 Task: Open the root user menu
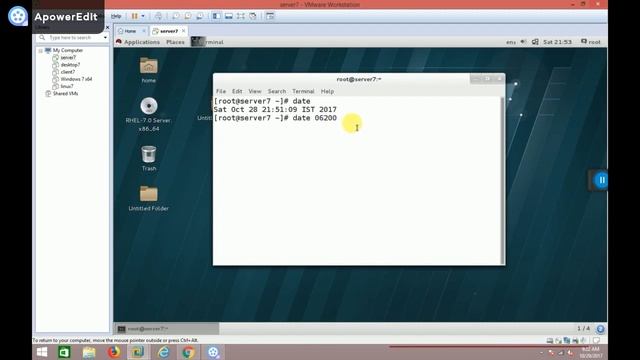(591, 42)
